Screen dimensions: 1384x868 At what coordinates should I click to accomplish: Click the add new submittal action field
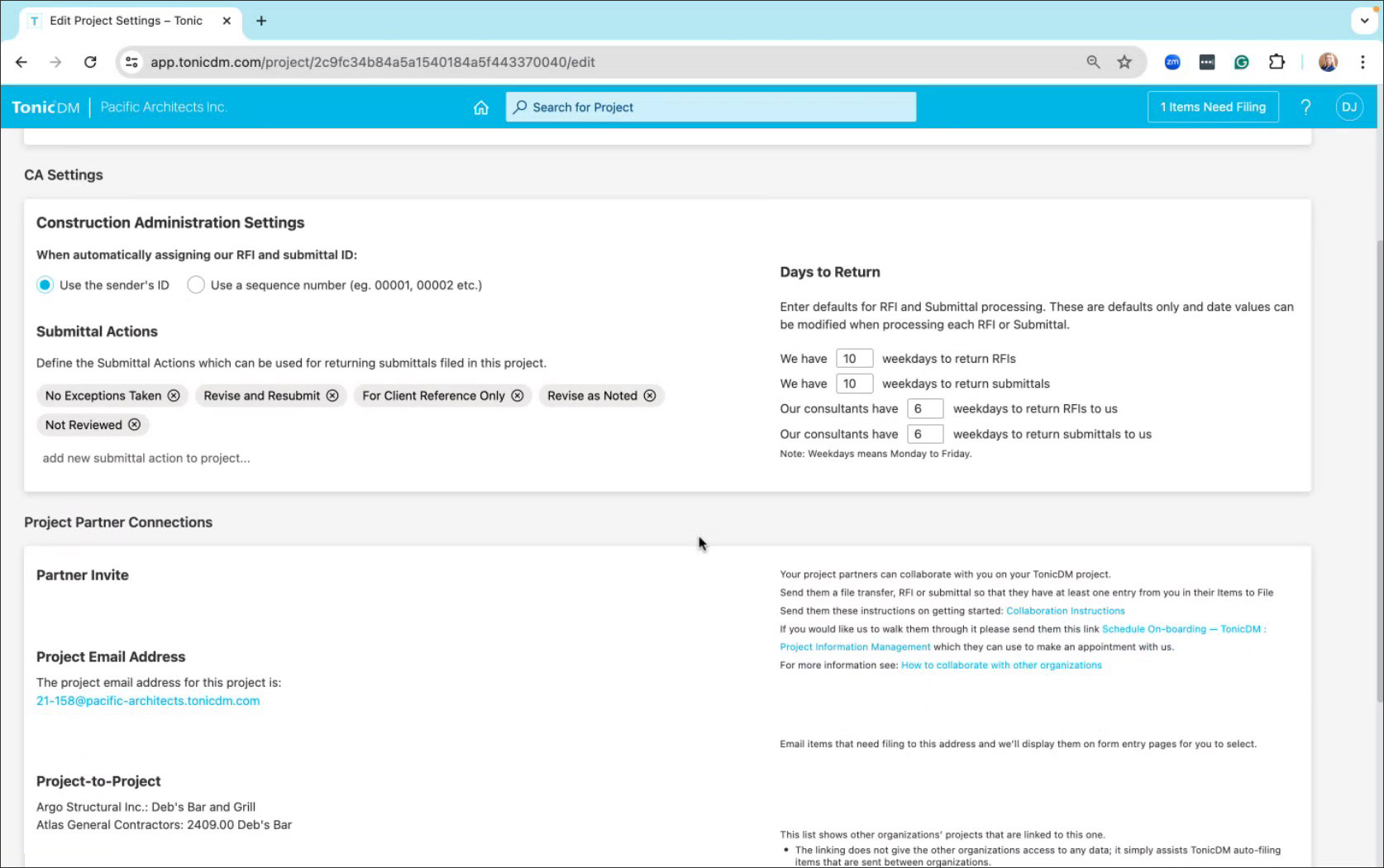pos(146,458)
